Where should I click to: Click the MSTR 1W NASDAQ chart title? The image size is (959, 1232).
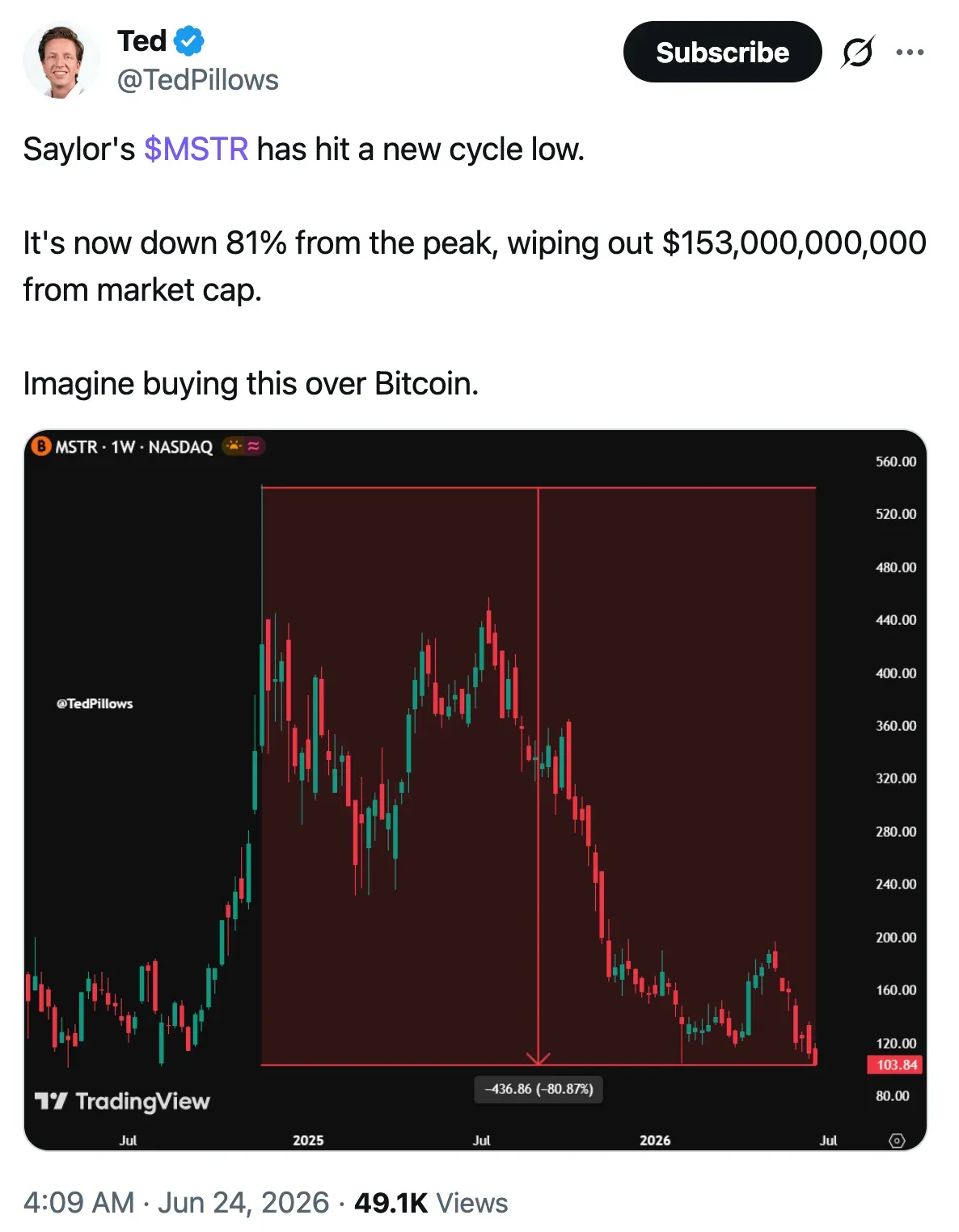coord(134,446)
